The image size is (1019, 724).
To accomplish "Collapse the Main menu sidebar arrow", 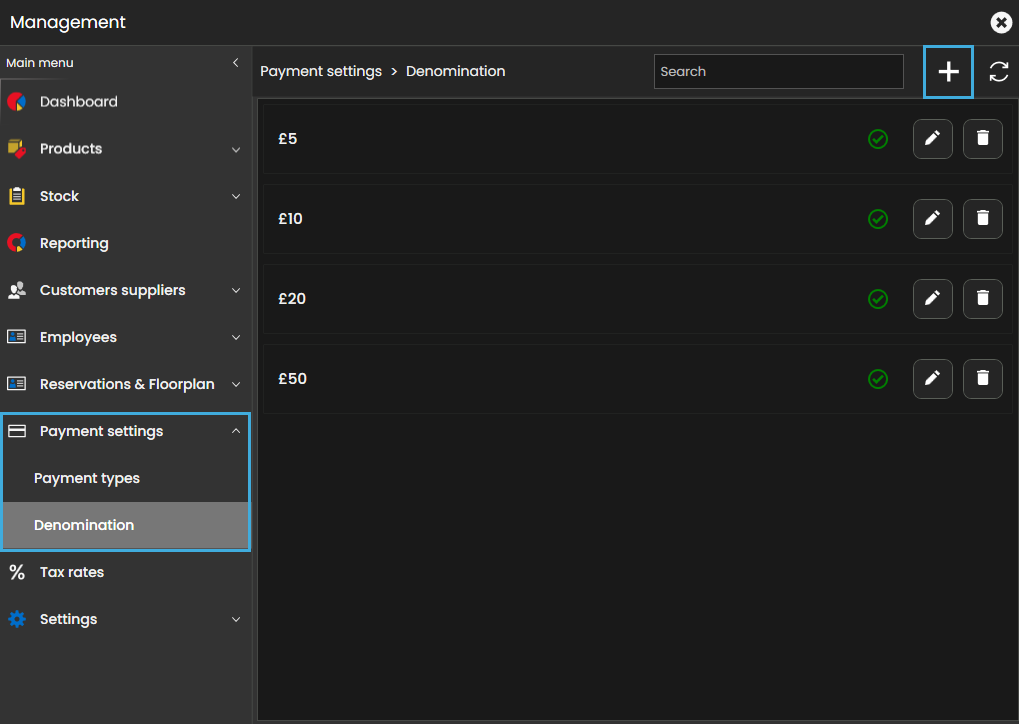I will pos(236,63).
